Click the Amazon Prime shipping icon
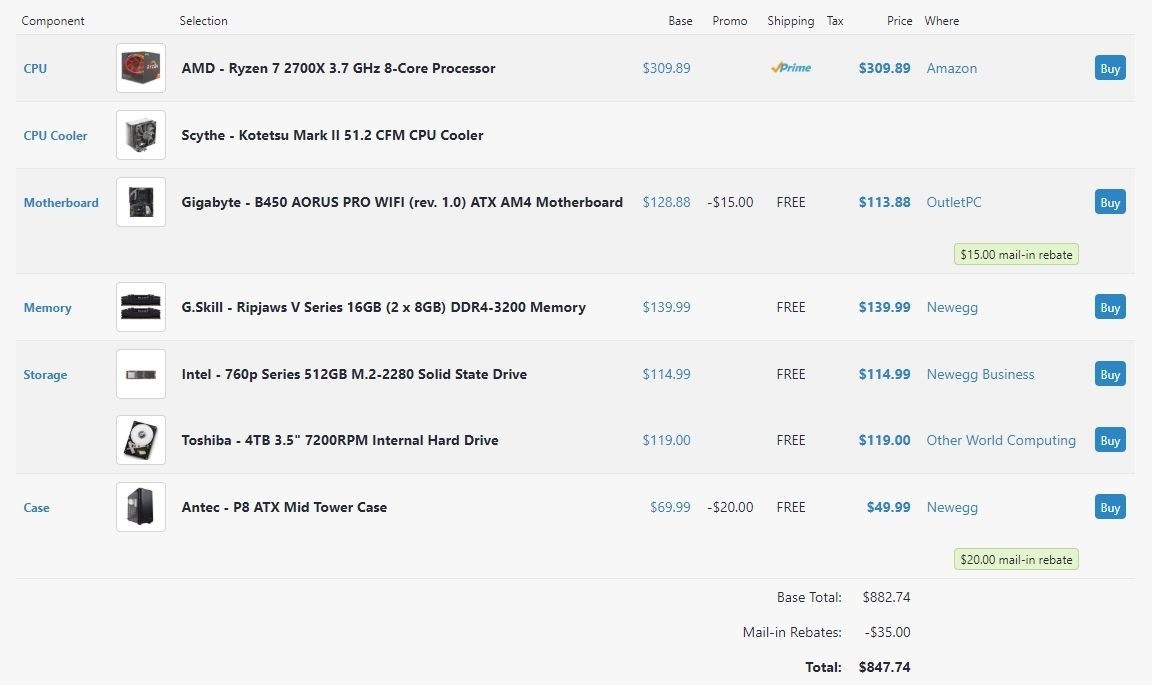This screenshot has height=685, width=1152. (x=791, y=68)
